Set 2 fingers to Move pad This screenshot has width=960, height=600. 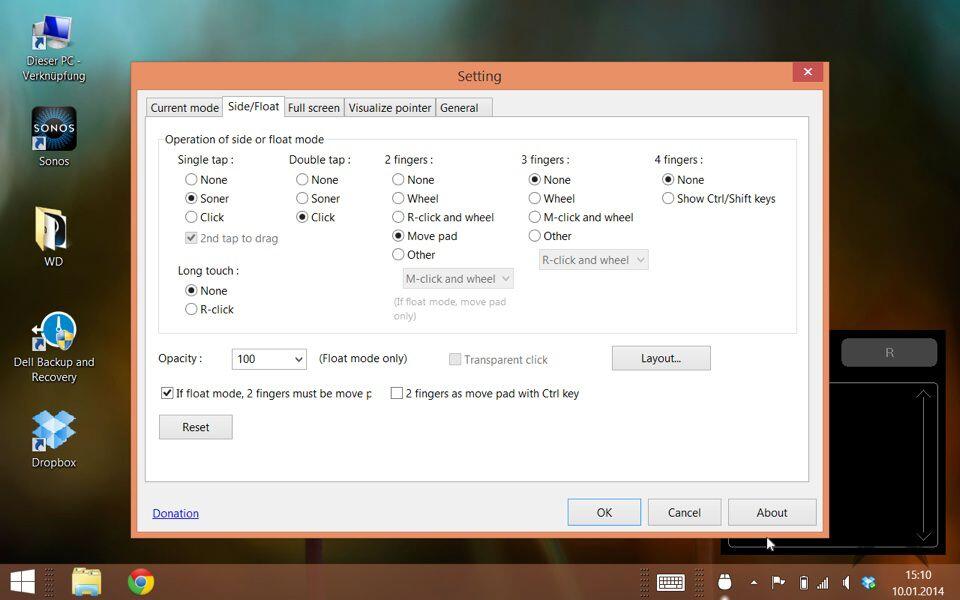click(424, 236)
